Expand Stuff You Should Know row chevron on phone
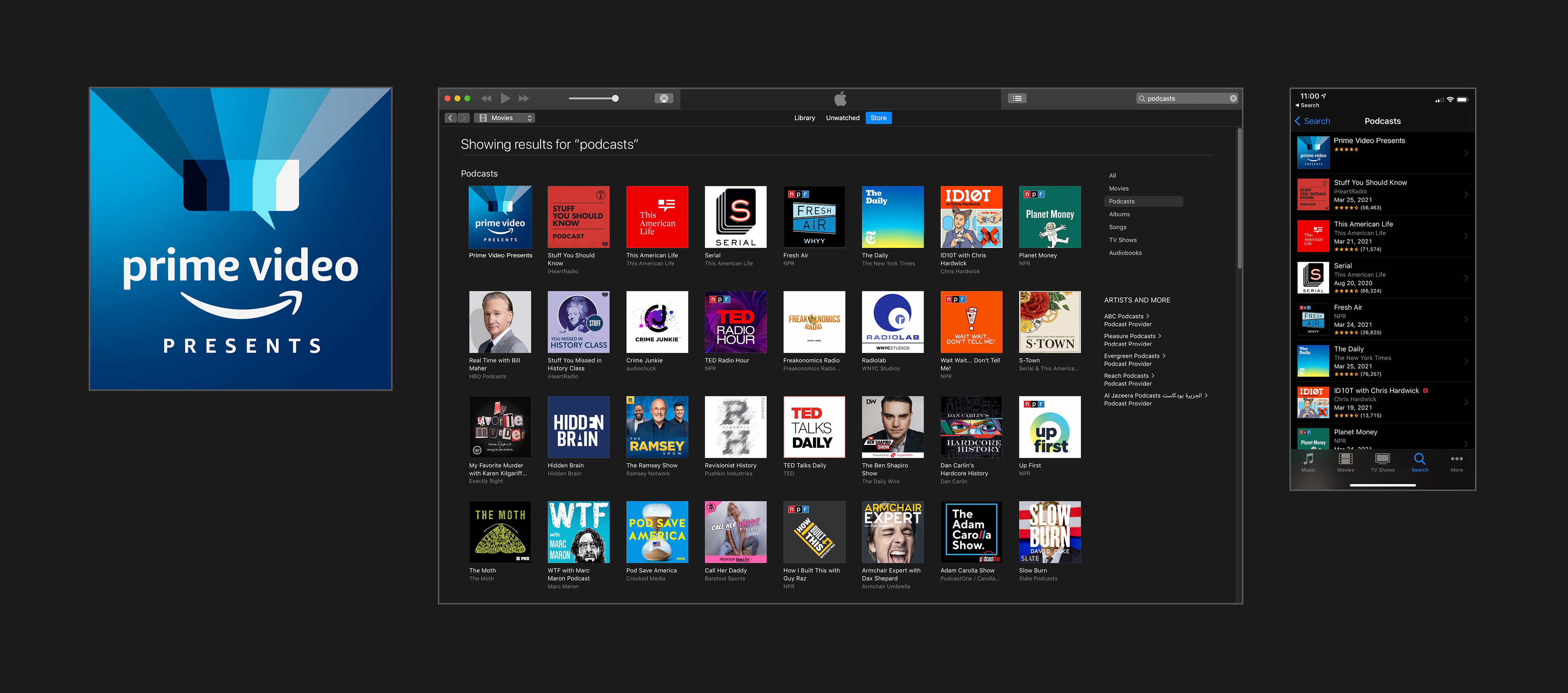The image size is (1568, 693). (1466, 194)
